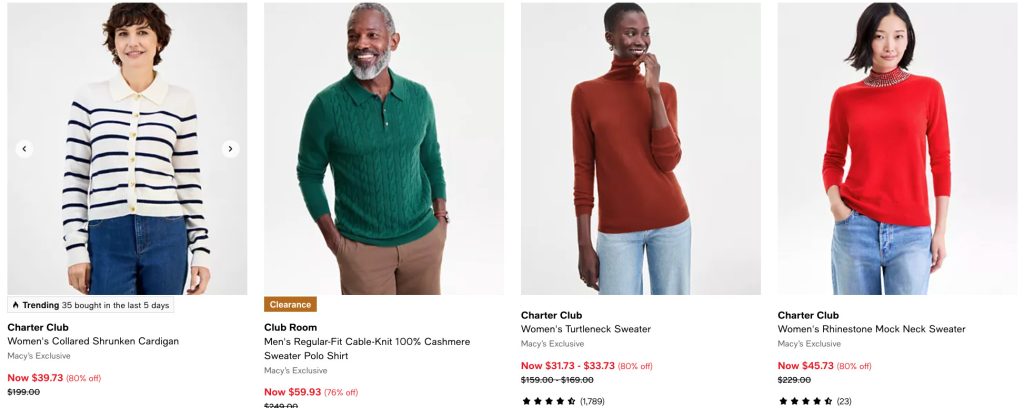Click the Clearance badge on polo shirt
This screenshot has width=1024, height=408.
(291, 304)
